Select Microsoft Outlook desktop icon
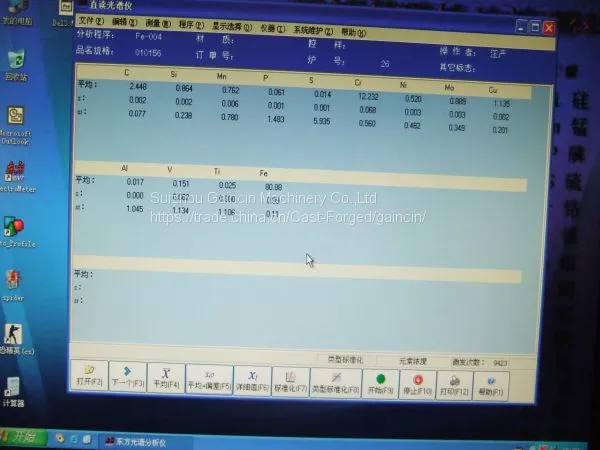Screen dimensions: 600x450 click(x=16, y=126)
